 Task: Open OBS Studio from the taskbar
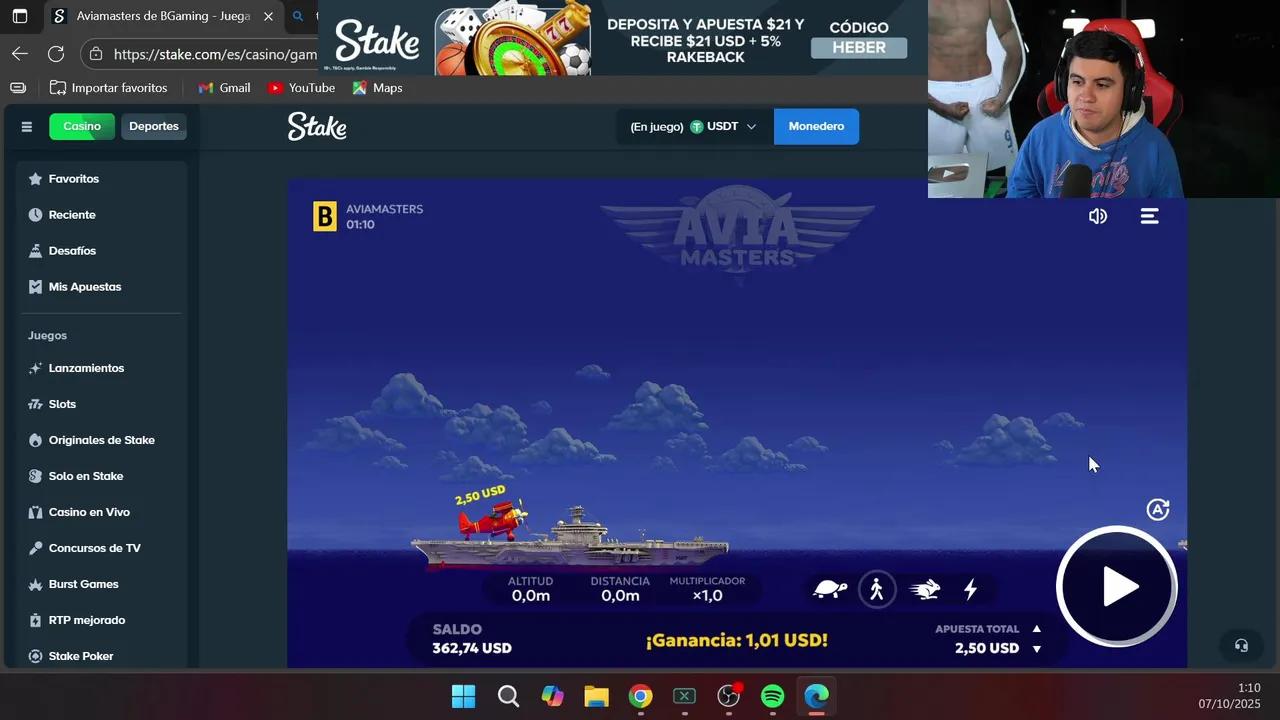728,696
